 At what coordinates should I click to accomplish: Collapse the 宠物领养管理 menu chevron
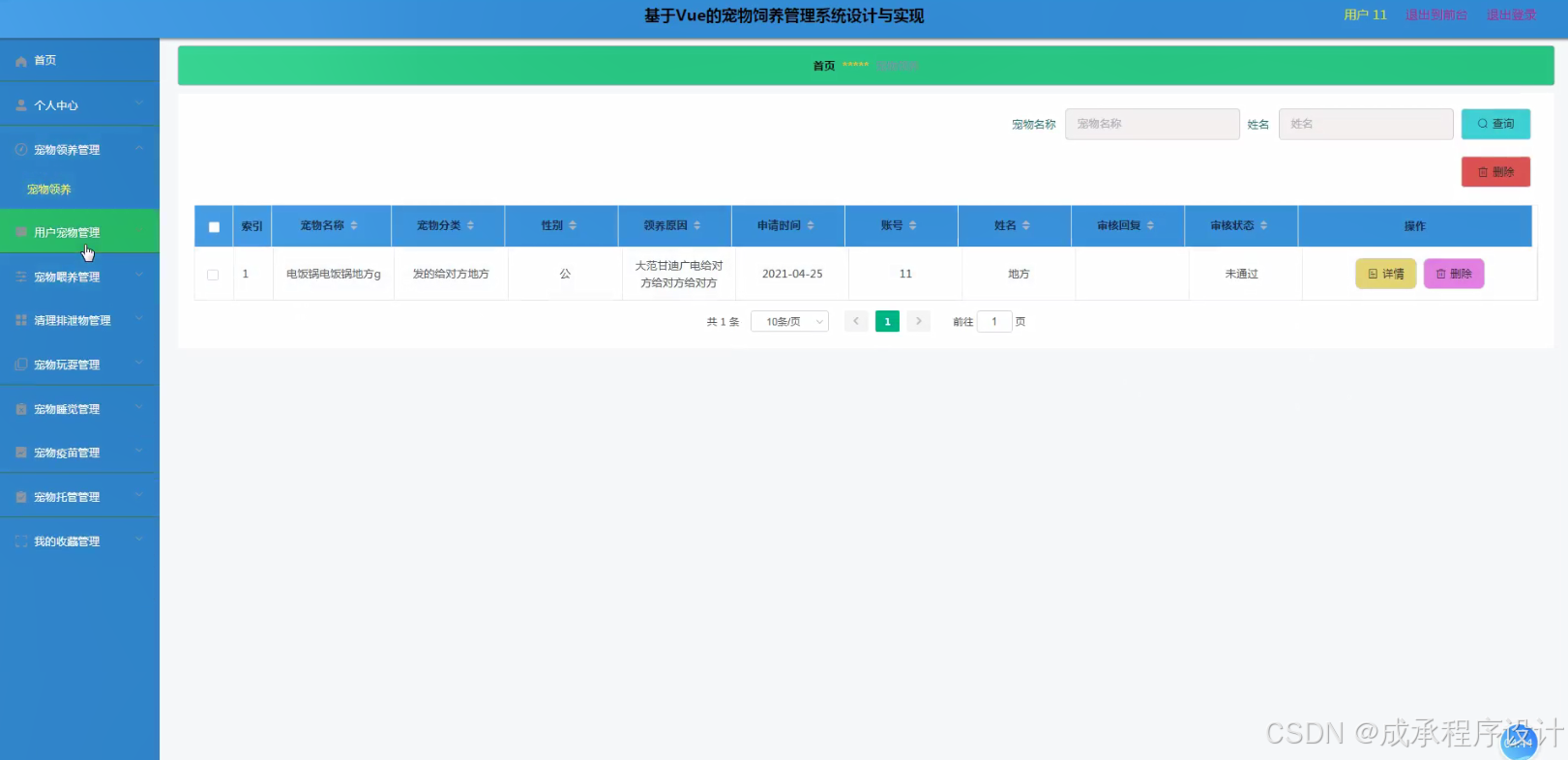tap(139, 149)
